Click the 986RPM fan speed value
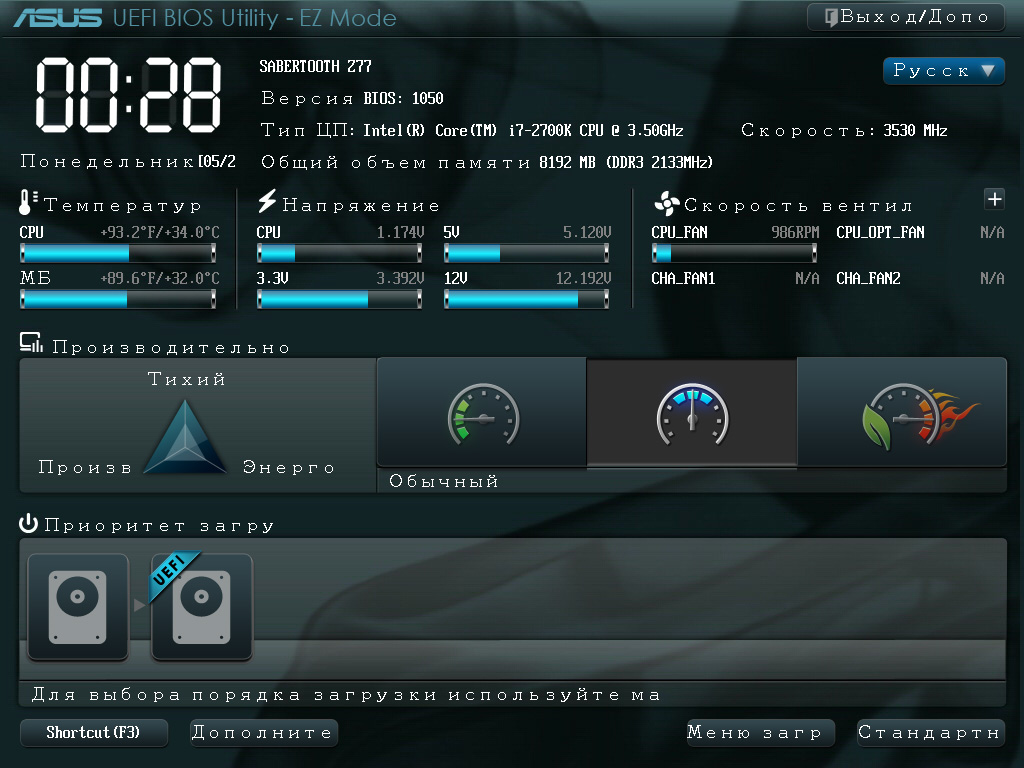 [x=795, y=232]
